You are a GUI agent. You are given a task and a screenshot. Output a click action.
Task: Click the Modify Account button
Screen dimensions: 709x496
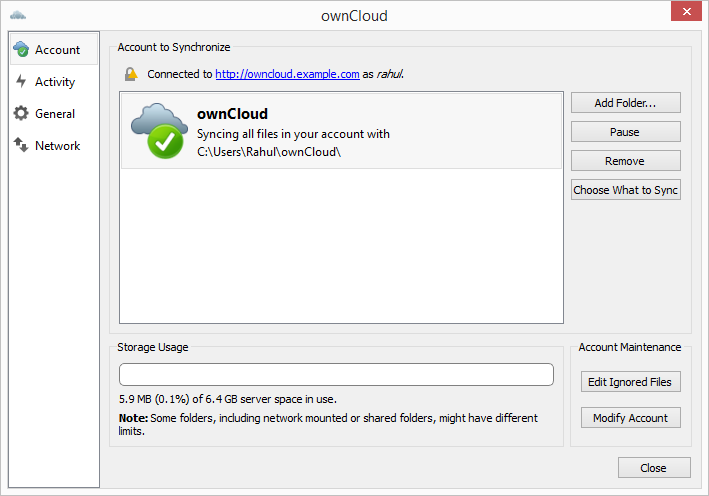630,418
